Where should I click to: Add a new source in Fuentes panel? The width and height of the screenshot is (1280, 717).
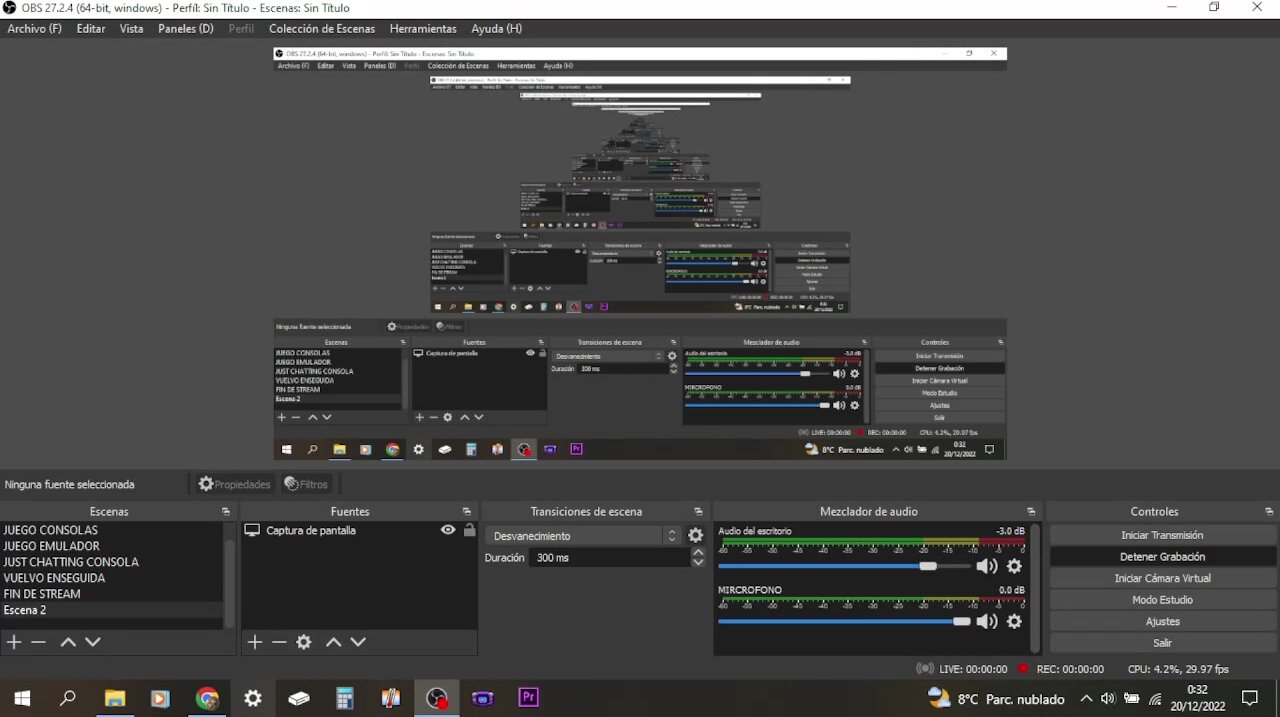click(255, 642)
